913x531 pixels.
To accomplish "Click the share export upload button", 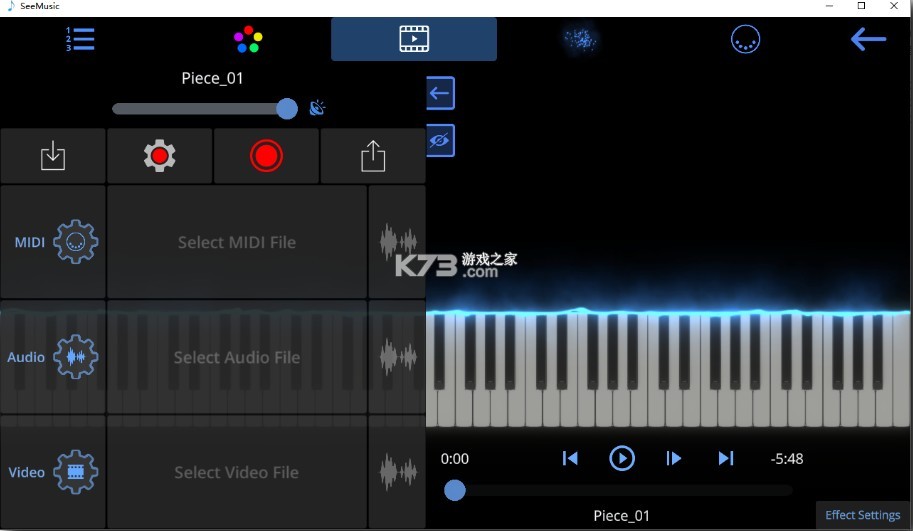I will [373, 156].
